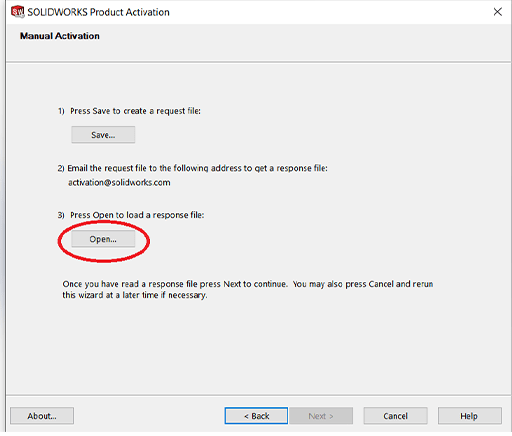The width and height of the screenshot is (512, 436).
Task: Click the 'Press Save to create' instruction
Action: pos(135,111)
